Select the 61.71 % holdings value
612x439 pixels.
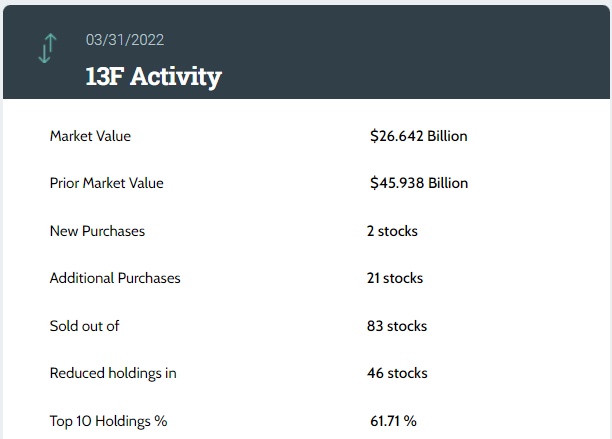point(393,421)
